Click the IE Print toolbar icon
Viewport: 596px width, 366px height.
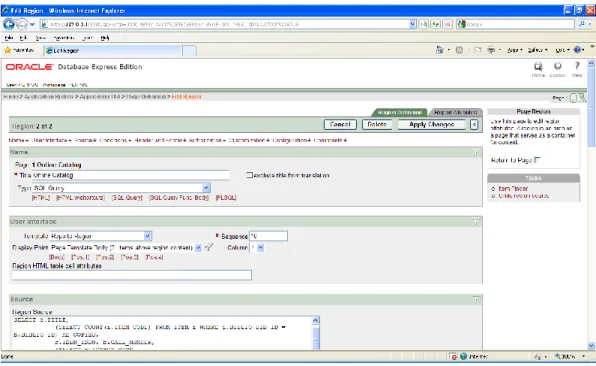click(x=491, y=50)
